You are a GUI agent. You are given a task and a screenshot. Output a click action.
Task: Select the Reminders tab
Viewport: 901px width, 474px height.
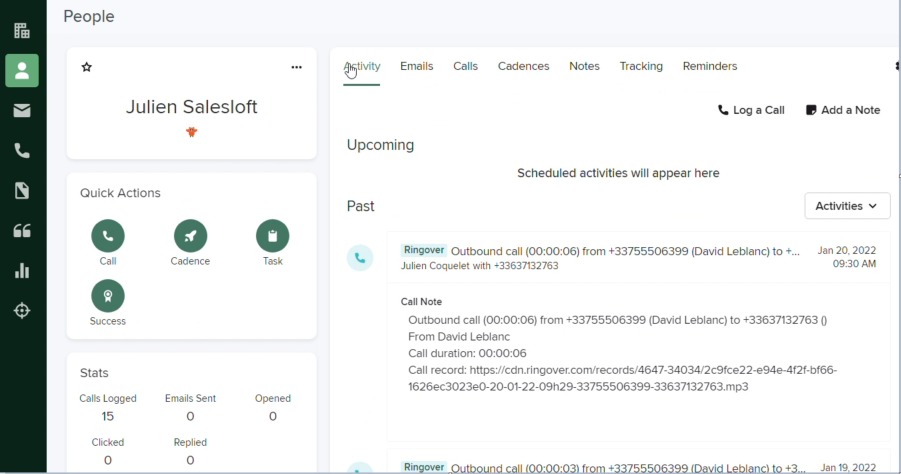coord(709,66)
